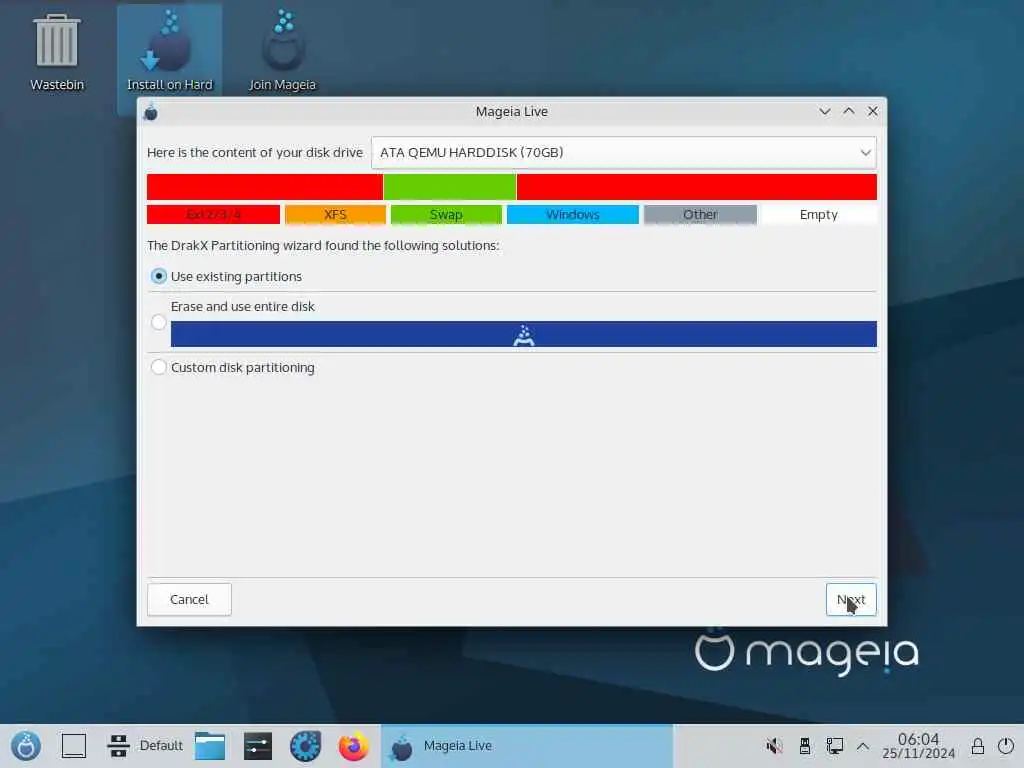Open the network connections tray icon
The image size is (1024, 768).
pyautogui.click(x=835, y=746)
